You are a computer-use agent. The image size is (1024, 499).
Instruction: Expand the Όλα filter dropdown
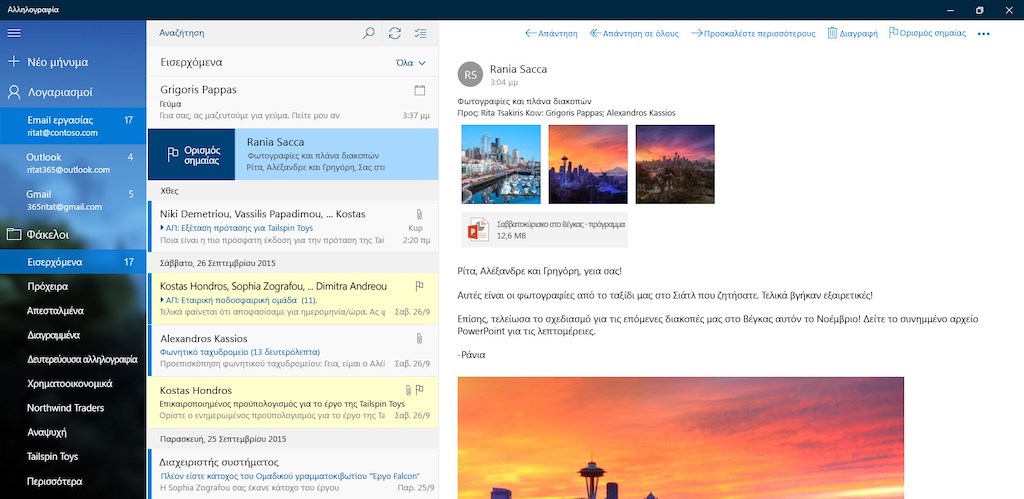[411, 62]
